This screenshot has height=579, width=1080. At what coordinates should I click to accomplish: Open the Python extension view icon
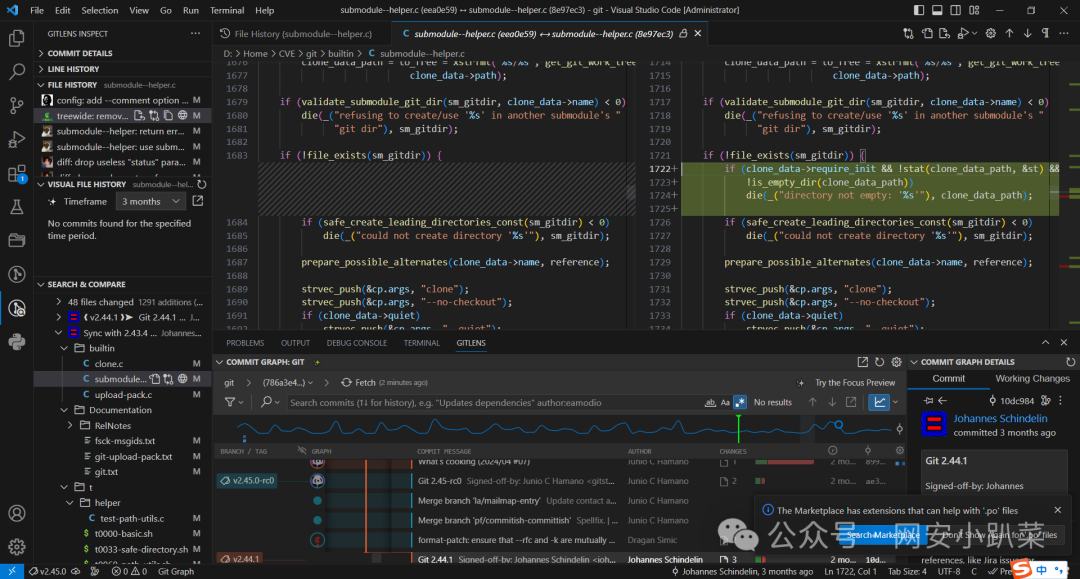(x=17, y=341)
